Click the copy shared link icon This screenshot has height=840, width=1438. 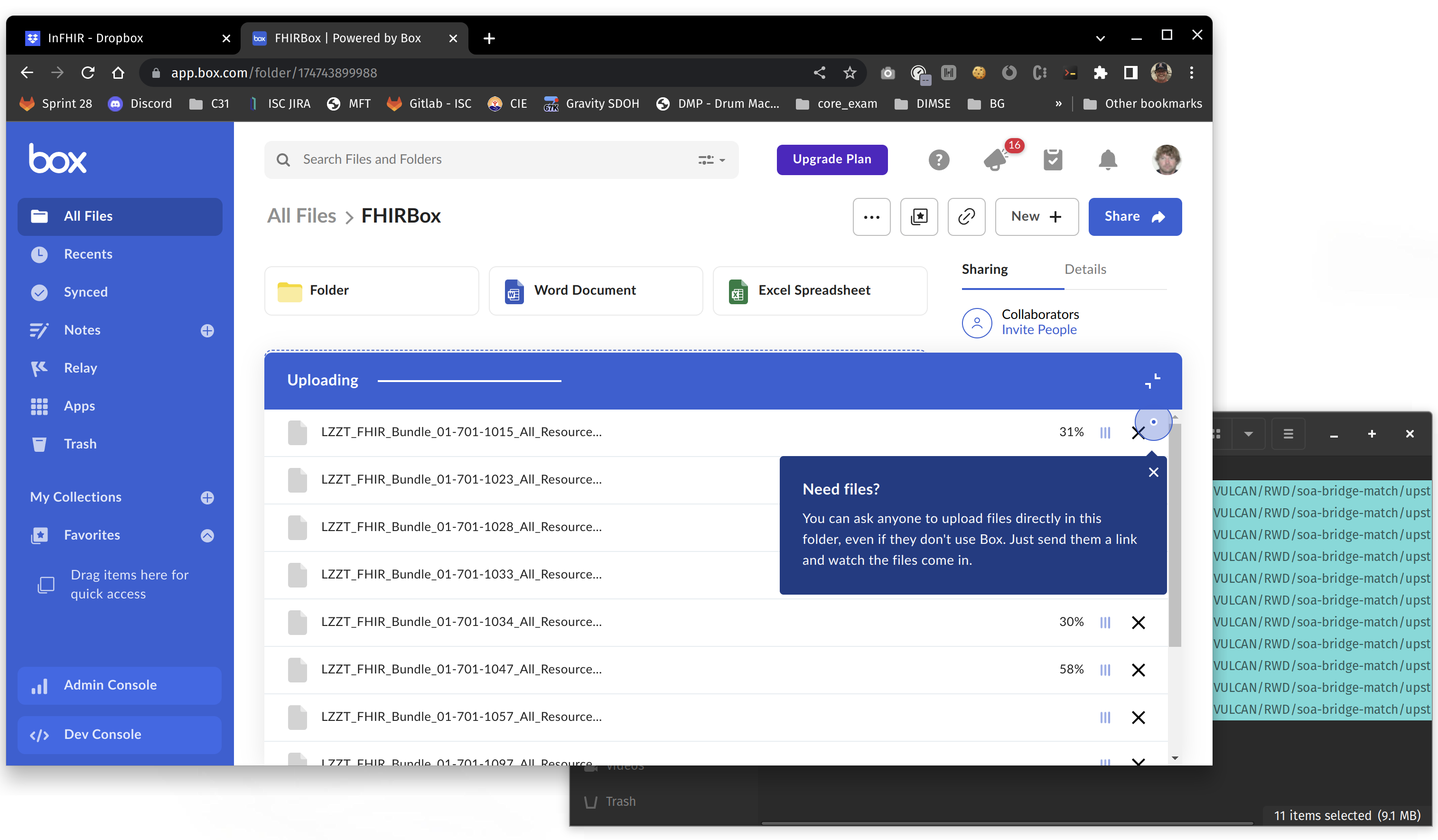click(x=966, y=217)
